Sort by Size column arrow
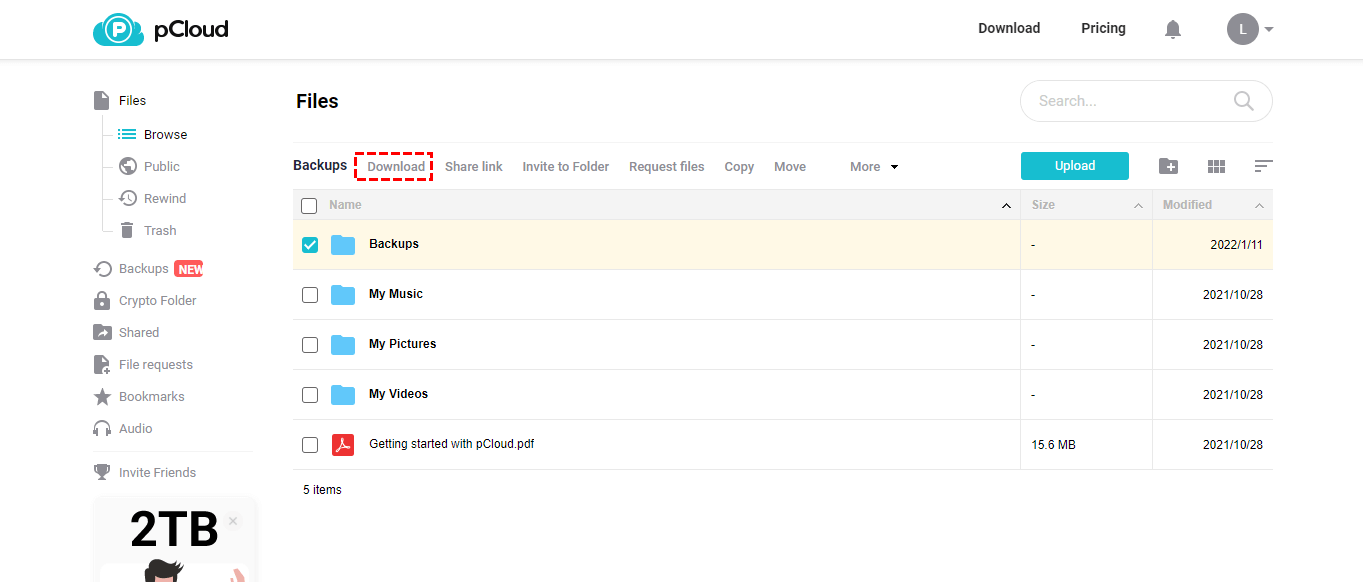This screenshot has height=582, width=1363. [x=1138, y=206]
